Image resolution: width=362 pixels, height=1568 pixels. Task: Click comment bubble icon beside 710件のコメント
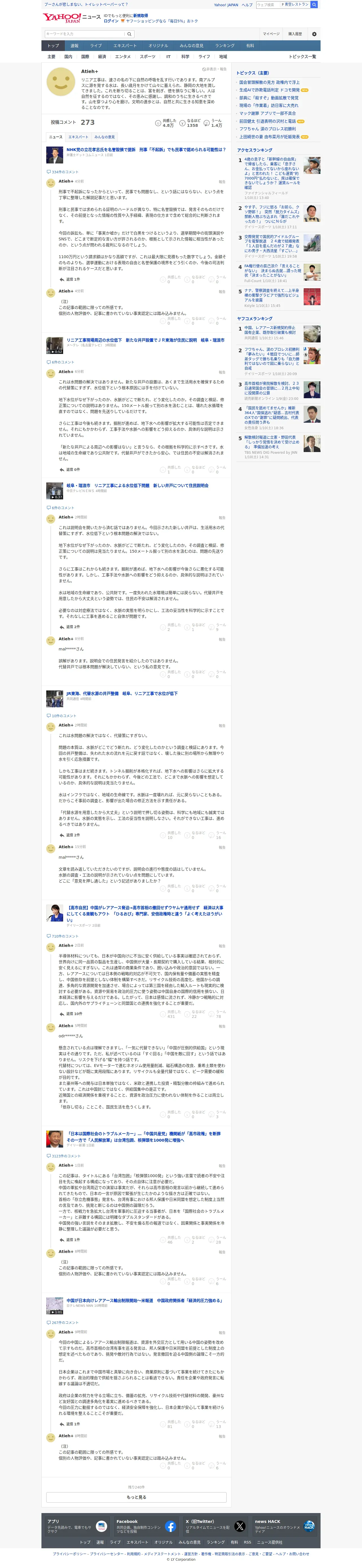click(x=49, y=936)
